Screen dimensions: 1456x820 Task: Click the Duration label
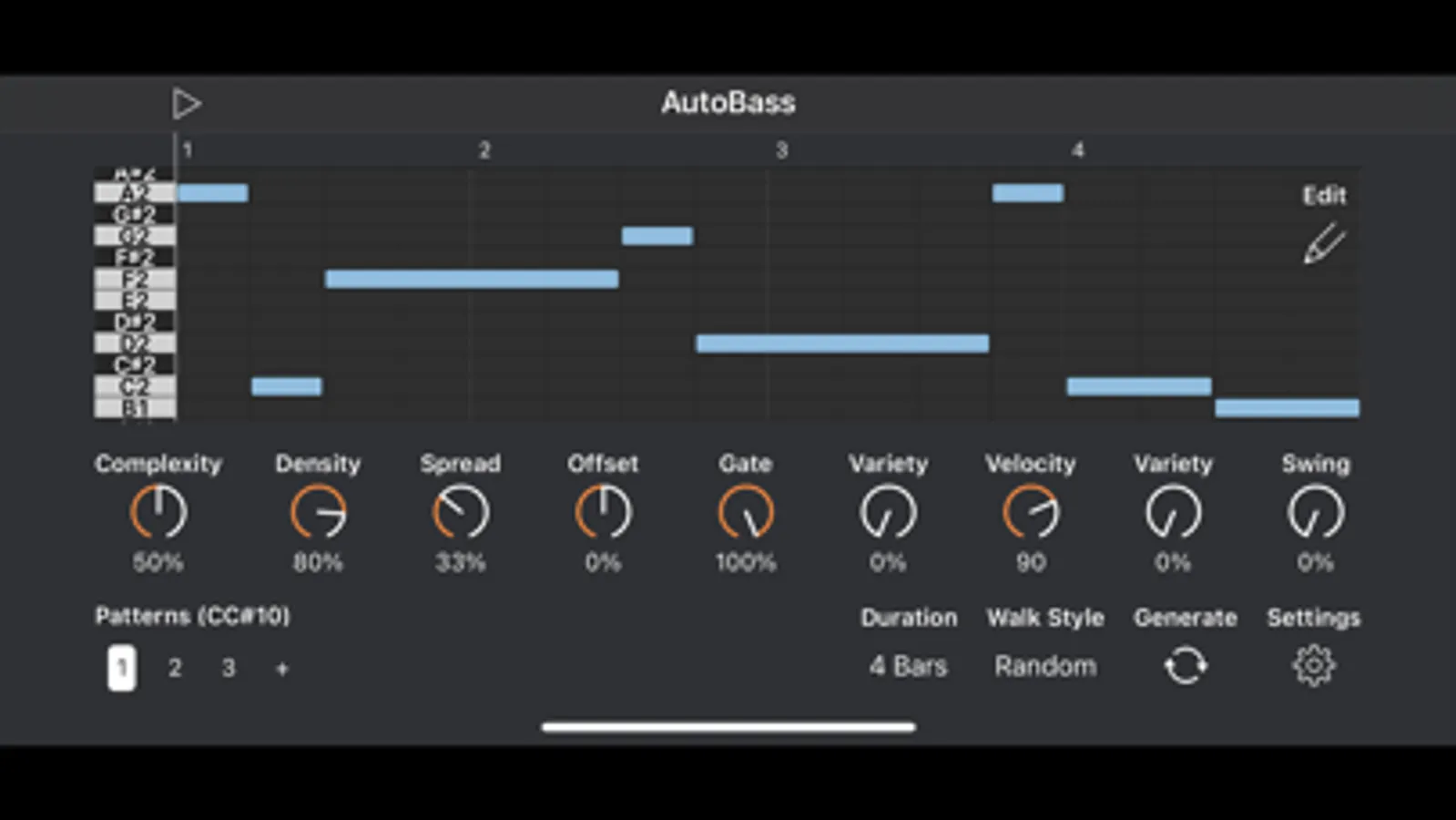tap(909, 618)
